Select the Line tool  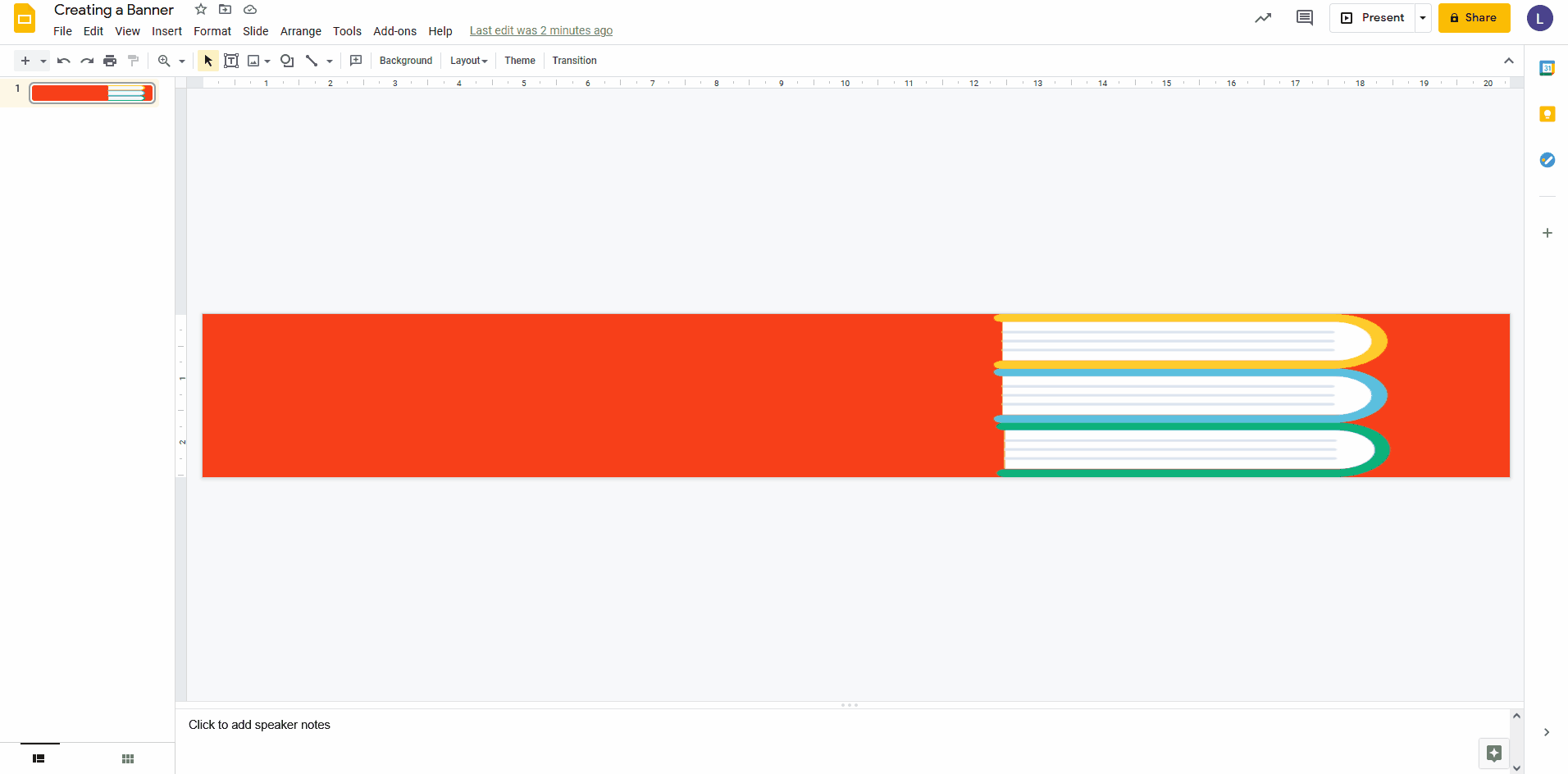click(312, 60)
